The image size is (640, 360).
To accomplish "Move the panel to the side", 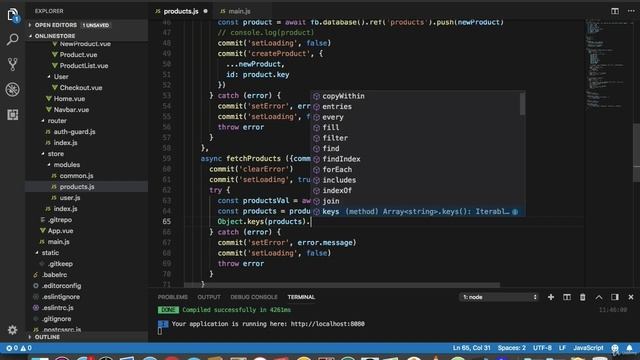I will (615, 297).
